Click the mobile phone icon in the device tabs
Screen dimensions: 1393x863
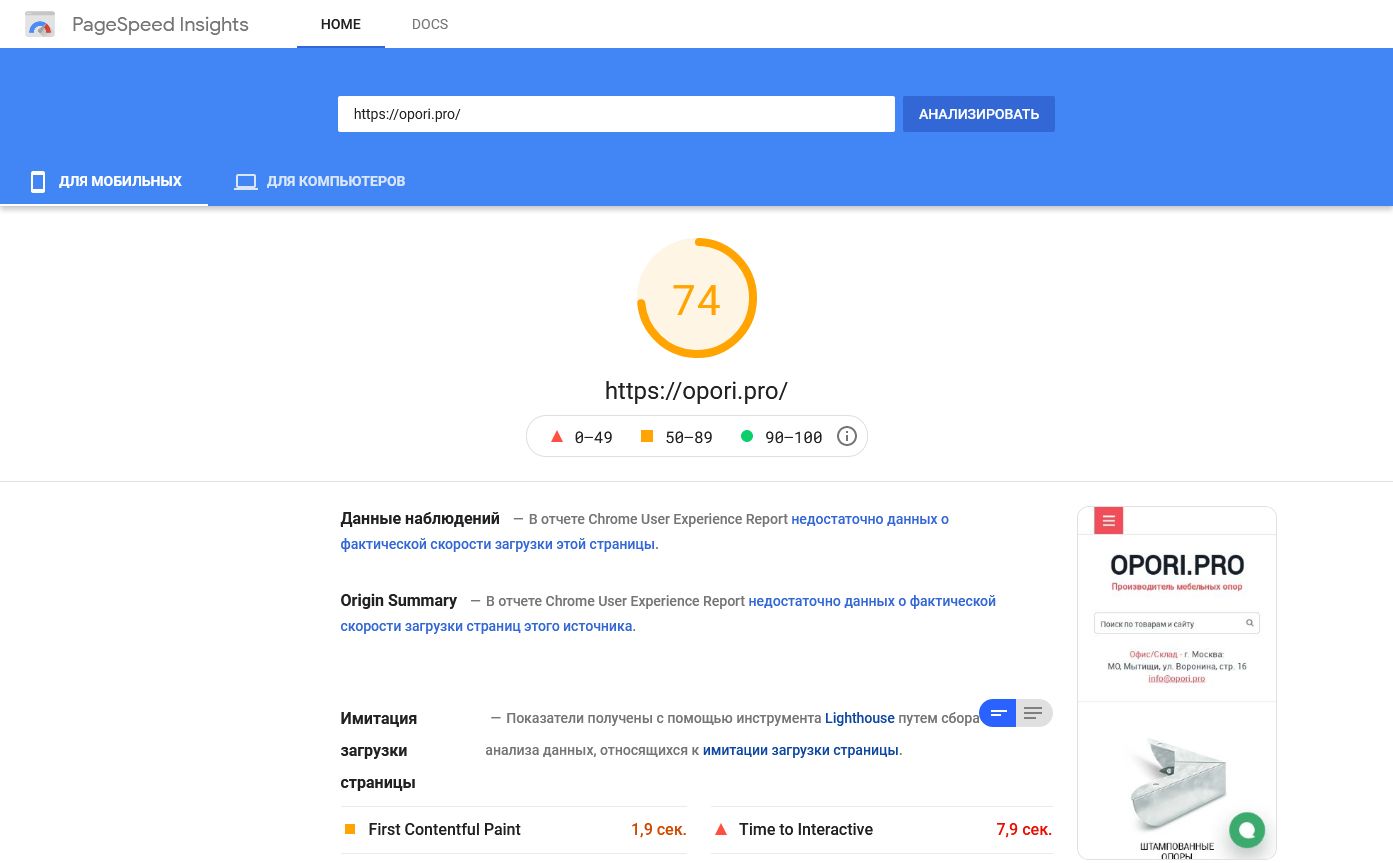38,181
